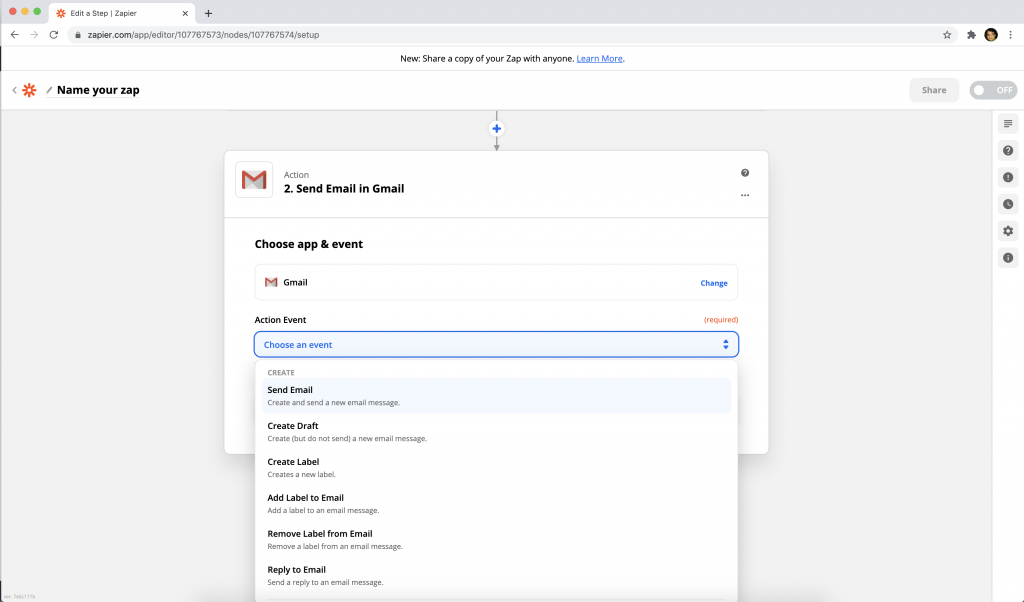Select the Create Label event
Screen dimensions: 1024x602
click(496, 467)
